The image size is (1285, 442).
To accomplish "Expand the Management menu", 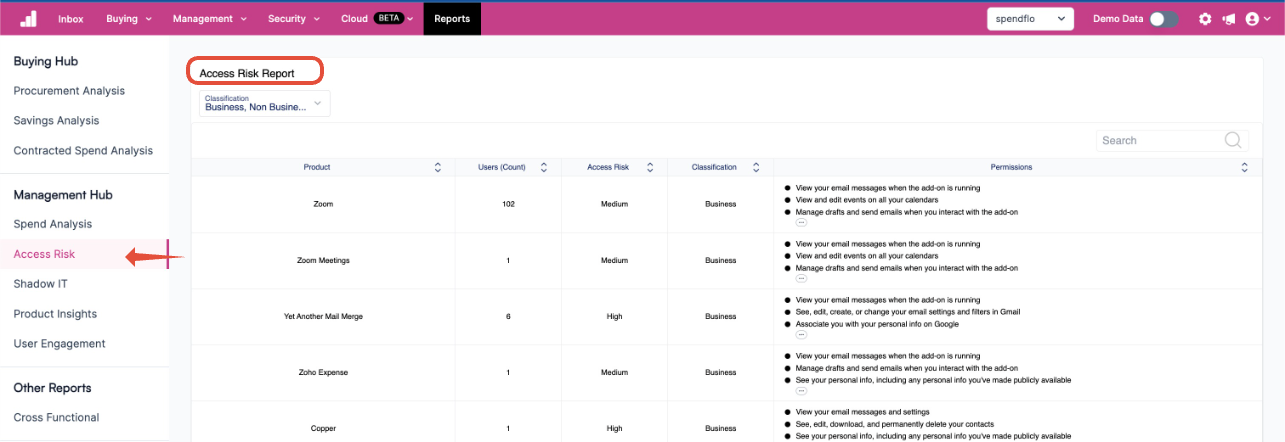I will 209,19.
